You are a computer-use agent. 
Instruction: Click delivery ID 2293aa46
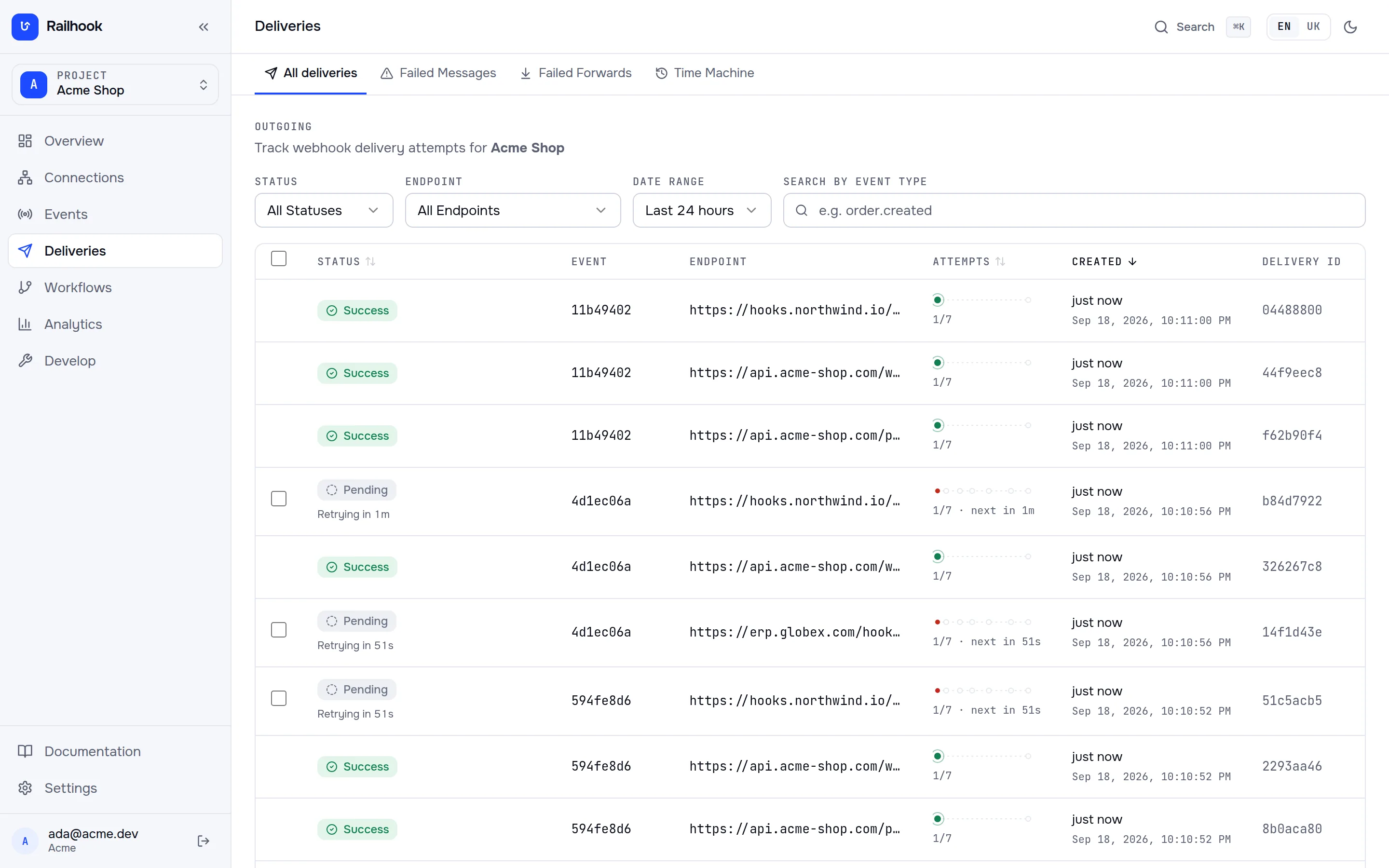(x=1292, y=766)
